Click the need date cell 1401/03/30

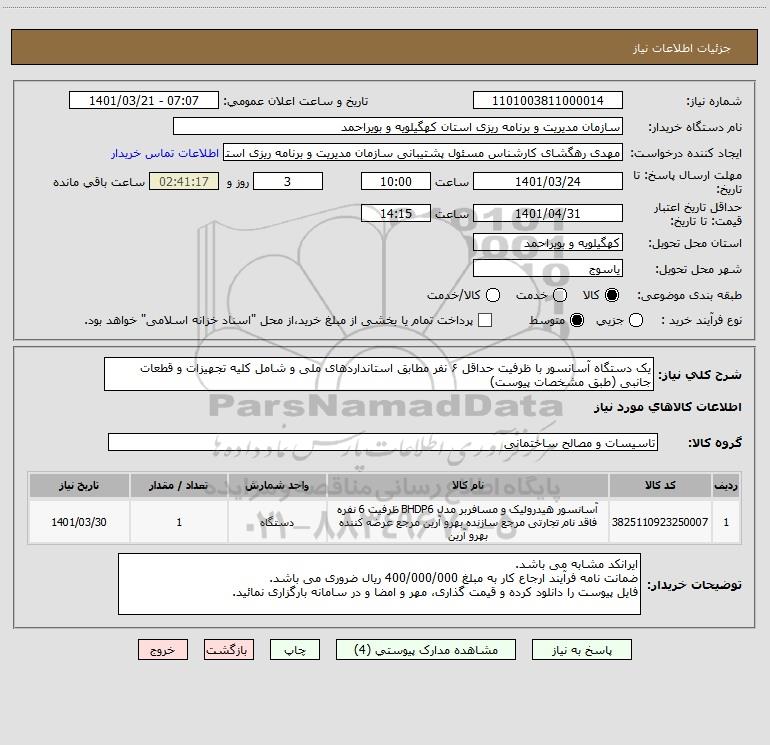pyautogui.click(x=79, y=522)
